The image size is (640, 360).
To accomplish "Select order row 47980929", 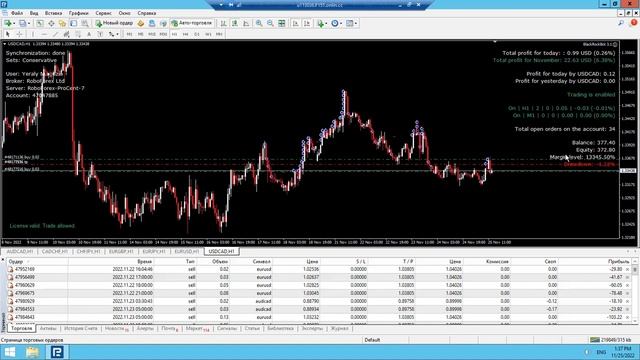I will 319,301.
